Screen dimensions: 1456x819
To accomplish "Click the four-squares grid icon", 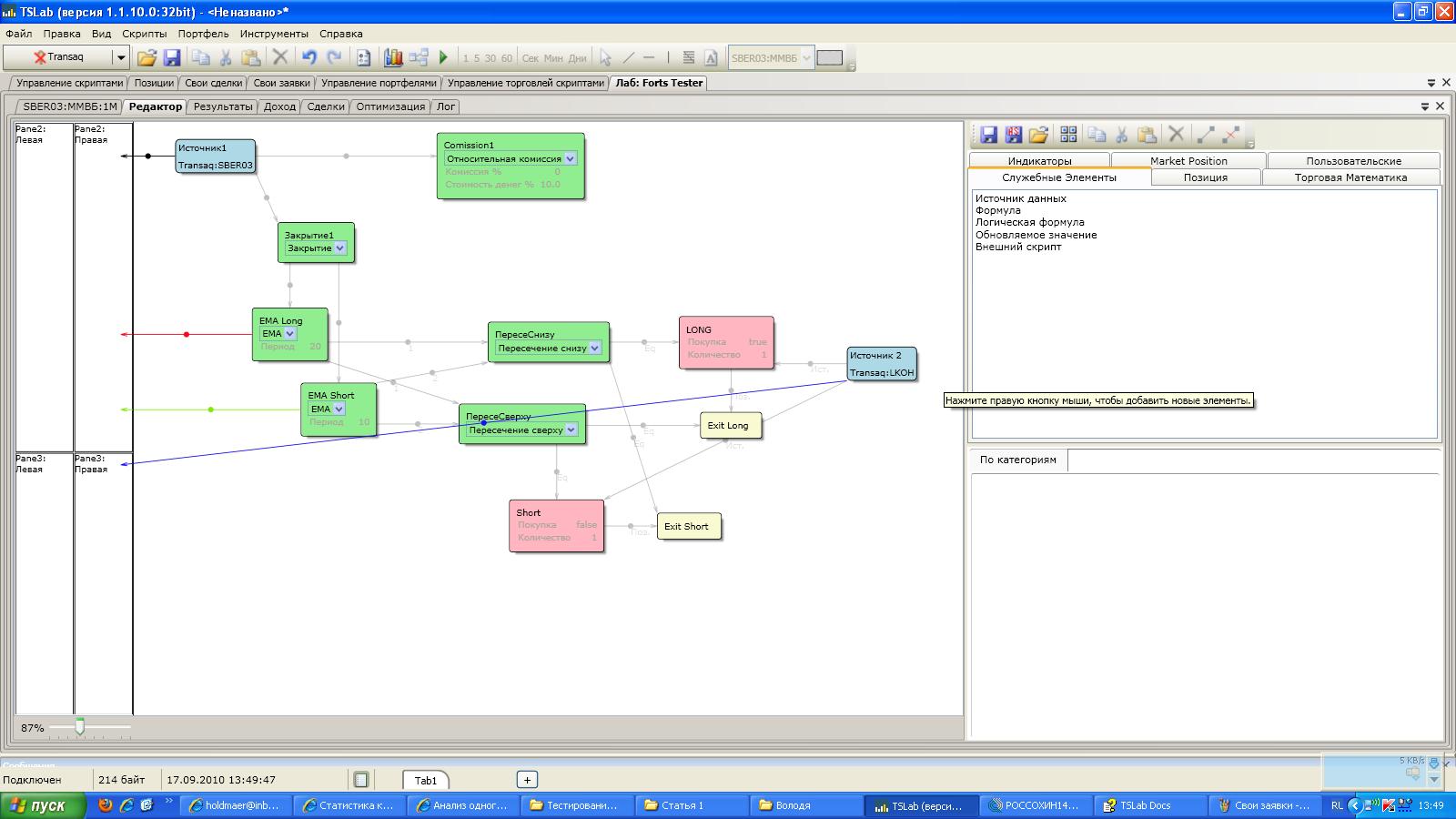I will 1068,135.
